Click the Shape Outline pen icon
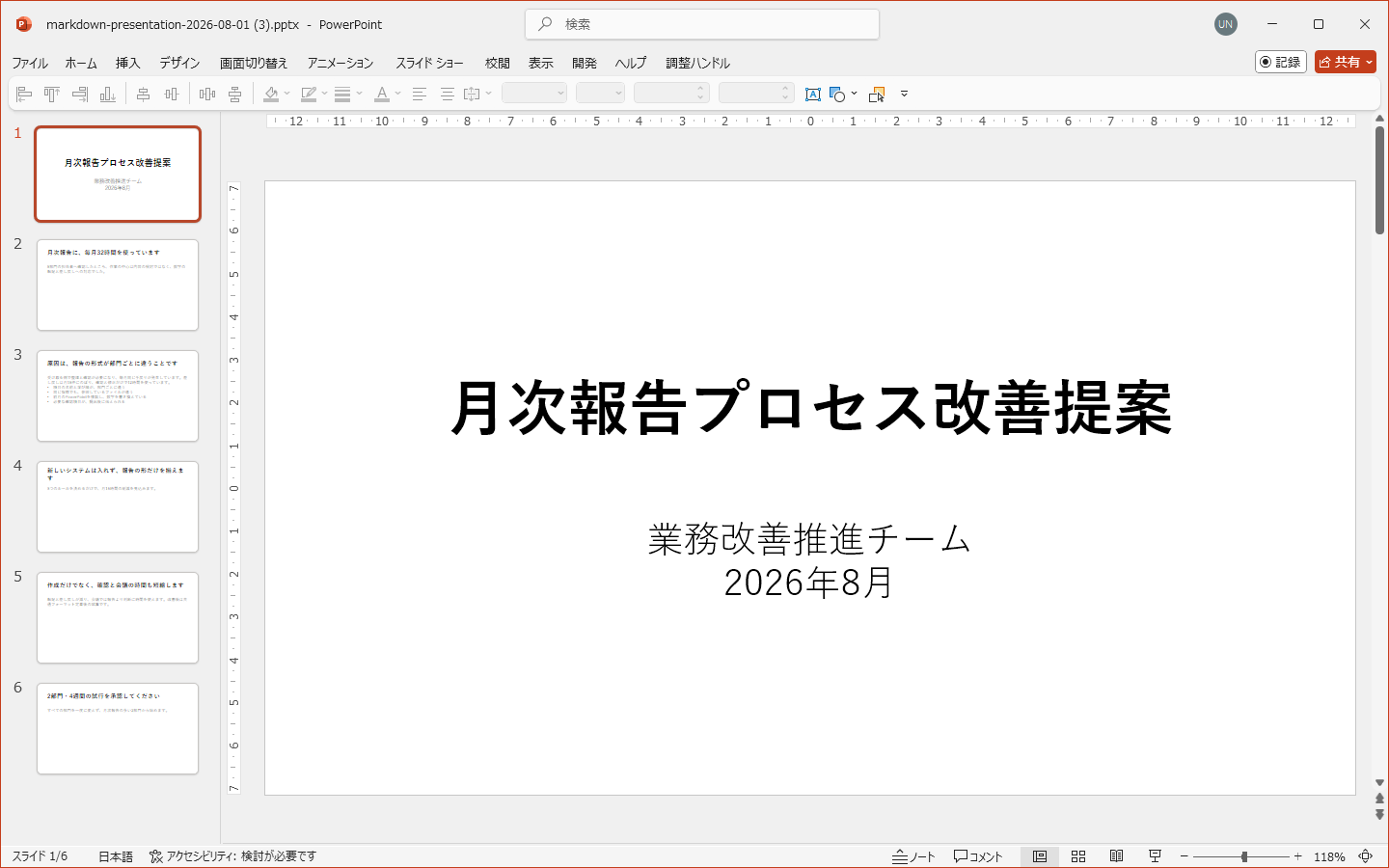Image resolution: width=1389 pixels, height=868 pixels. (309, 94)
